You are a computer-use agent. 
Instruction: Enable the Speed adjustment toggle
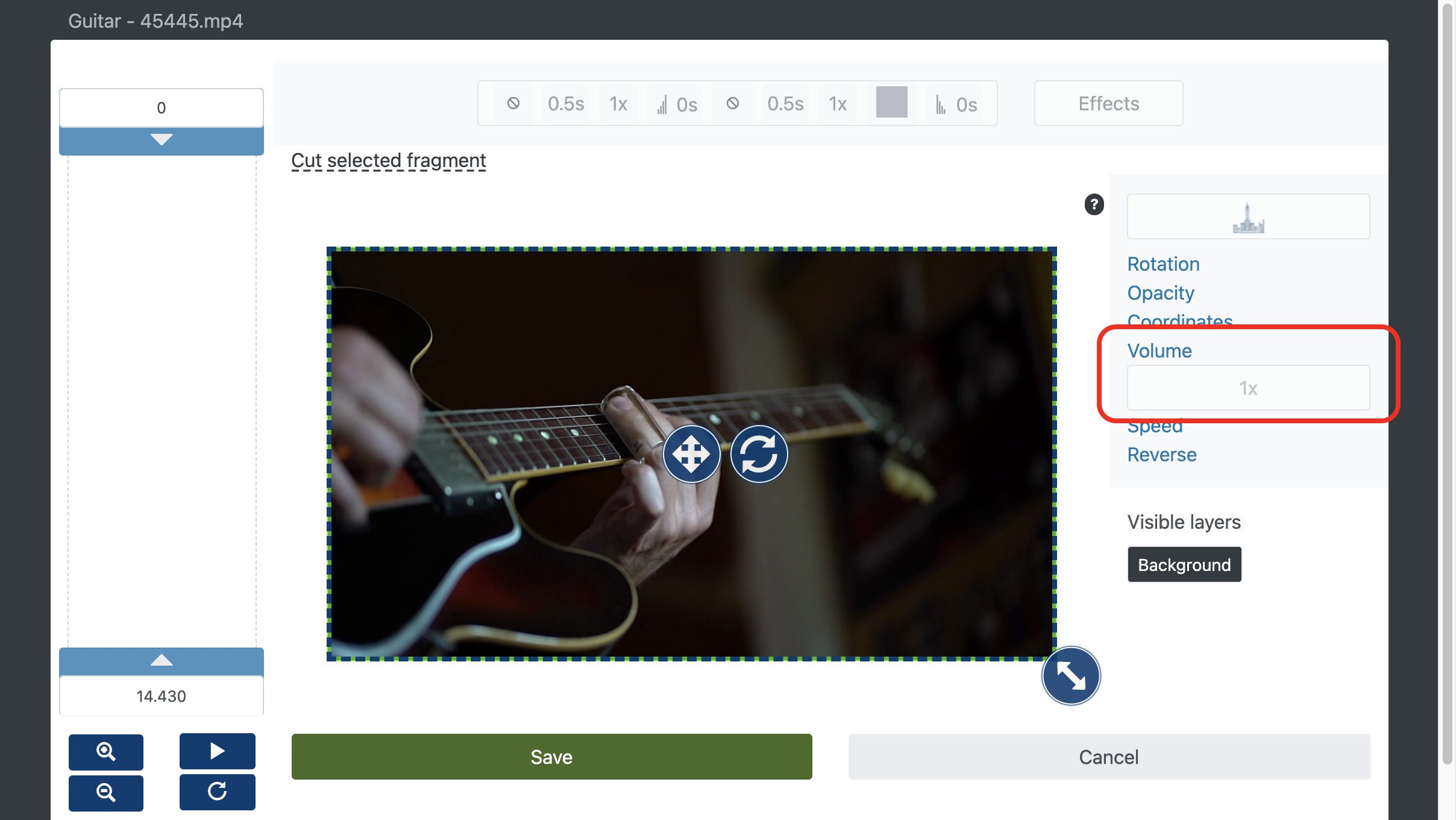point(1154,424)
